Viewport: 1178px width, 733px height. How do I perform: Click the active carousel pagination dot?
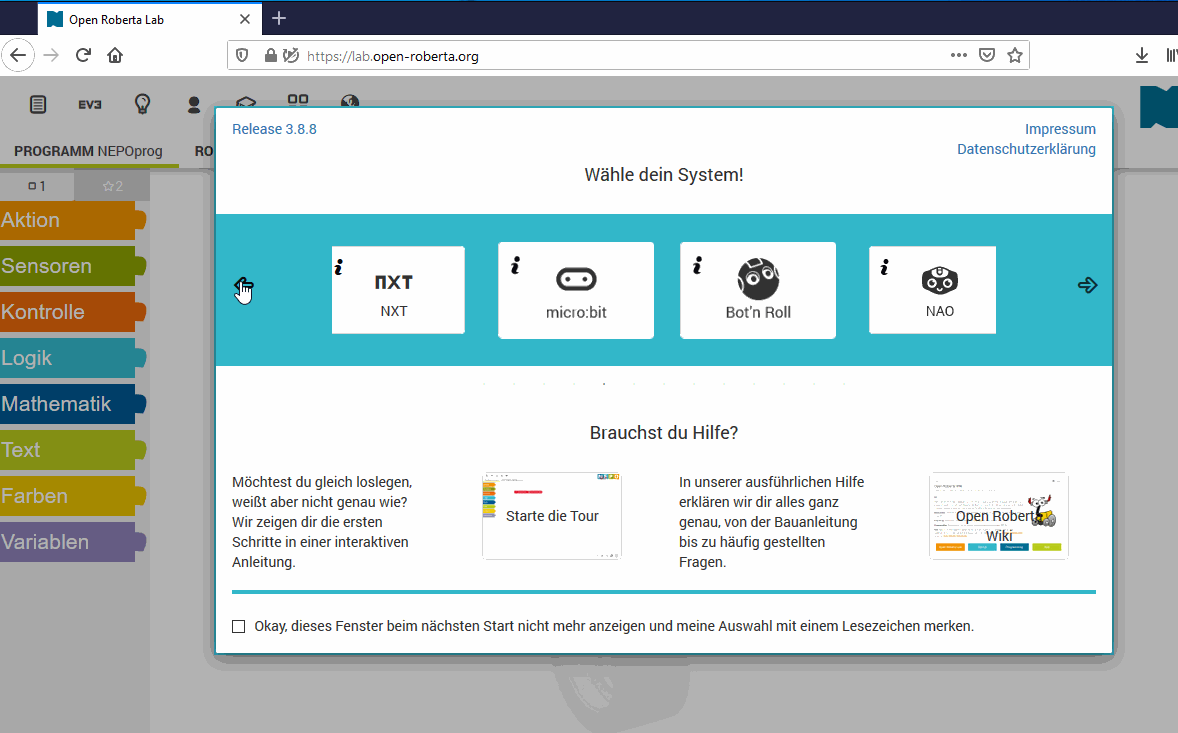[x=604, y=383]
